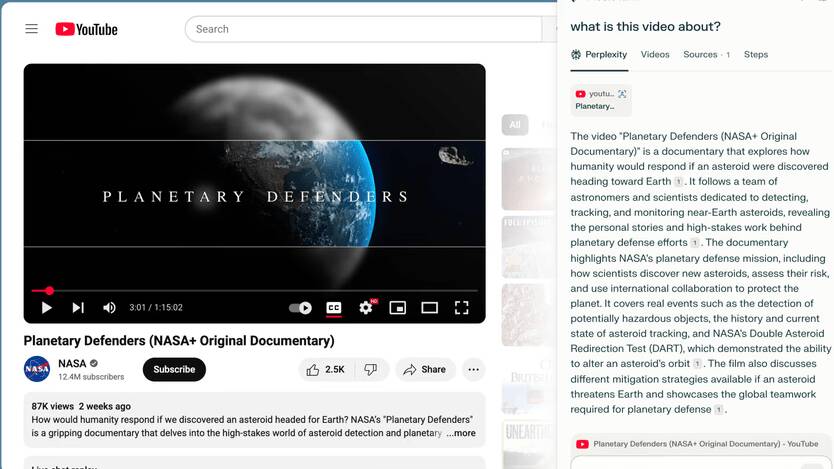Enter full screen mode
This screenshot has height=469, width=834.
pos(462,307)
